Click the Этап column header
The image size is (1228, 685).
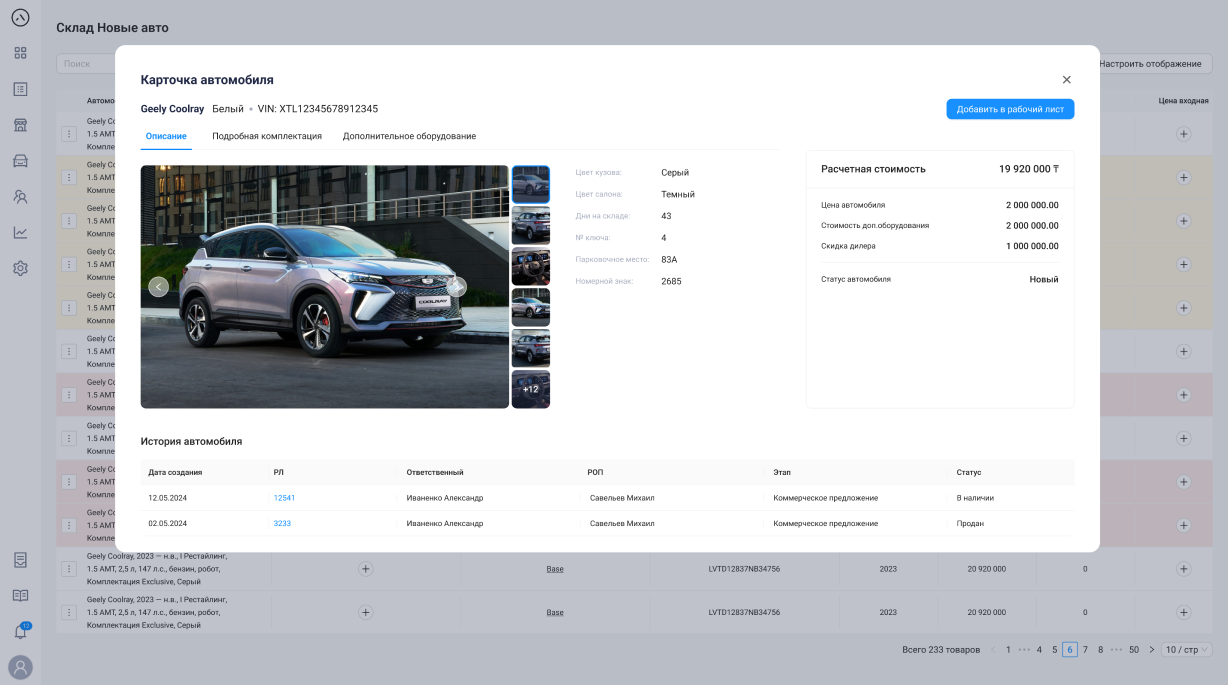[782, 472]
